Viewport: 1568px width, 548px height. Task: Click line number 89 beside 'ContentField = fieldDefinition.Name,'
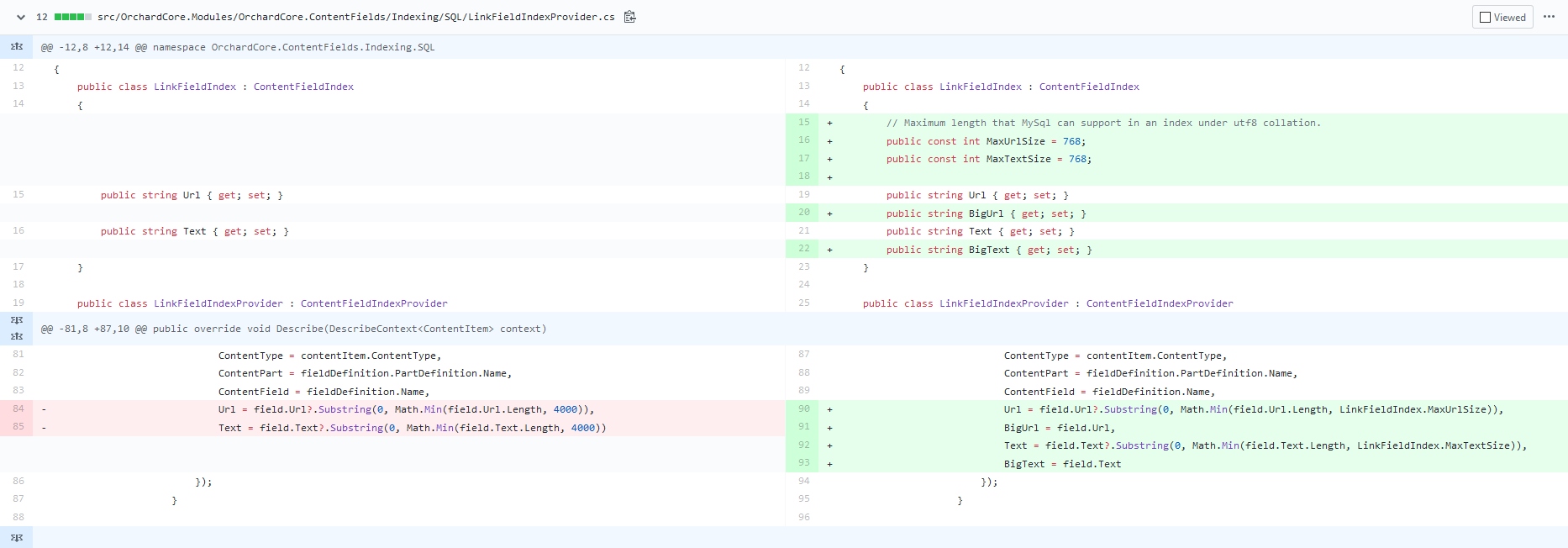coord(803,391)
